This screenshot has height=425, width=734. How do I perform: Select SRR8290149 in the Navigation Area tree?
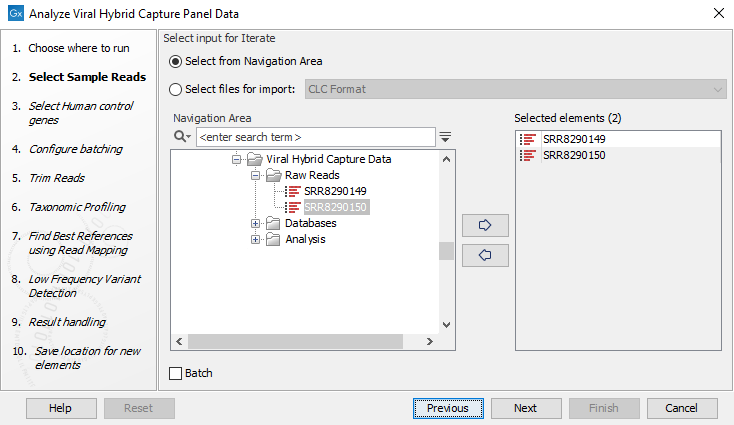335,191
